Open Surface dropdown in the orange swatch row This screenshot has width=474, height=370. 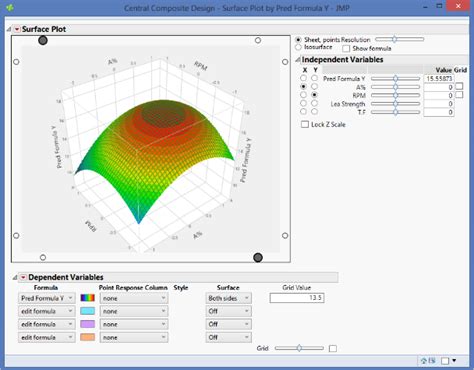point(228,337)
